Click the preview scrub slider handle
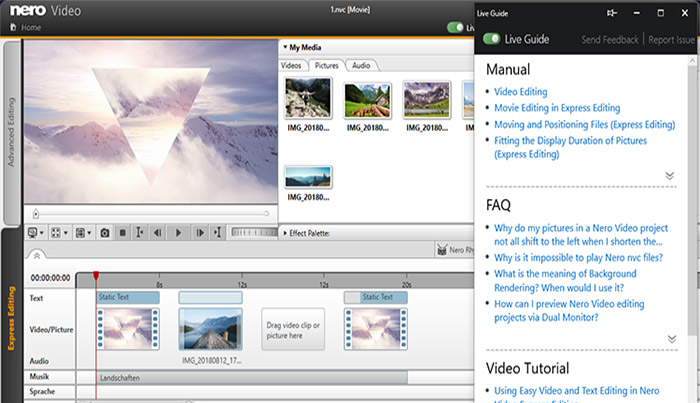This screenshot has width=700, height=403. [x=36, y=214]
